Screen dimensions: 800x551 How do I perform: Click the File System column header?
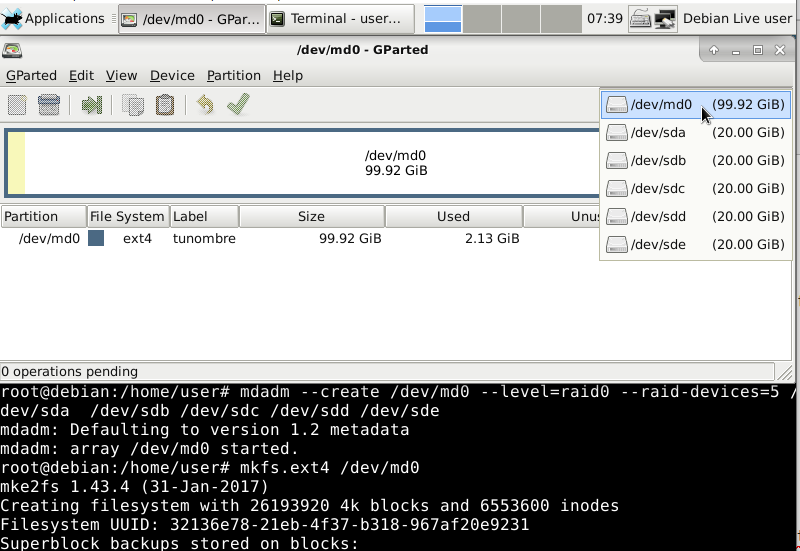(x=128, y=216)
